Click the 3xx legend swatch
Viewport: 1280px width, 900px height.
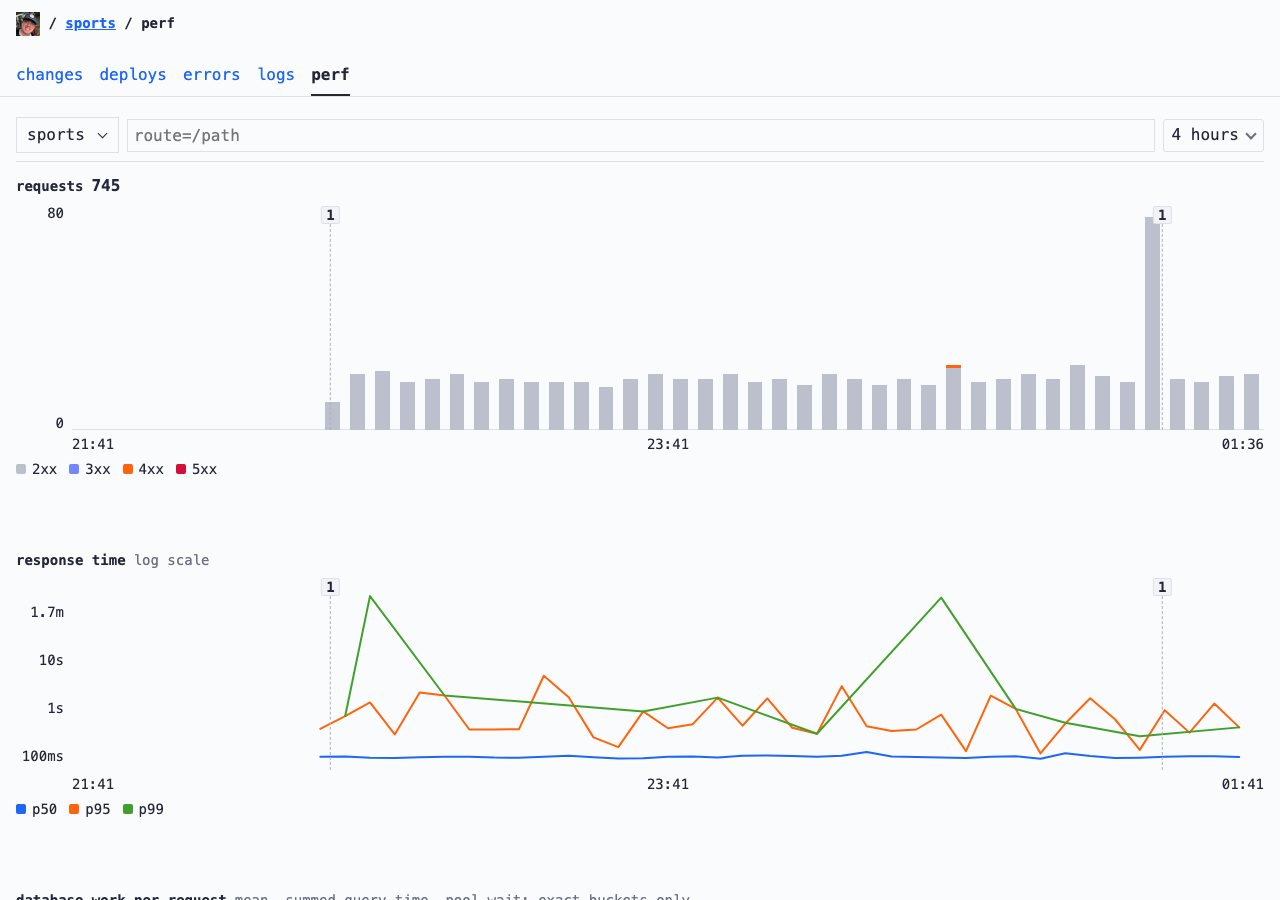pos(74,469)
